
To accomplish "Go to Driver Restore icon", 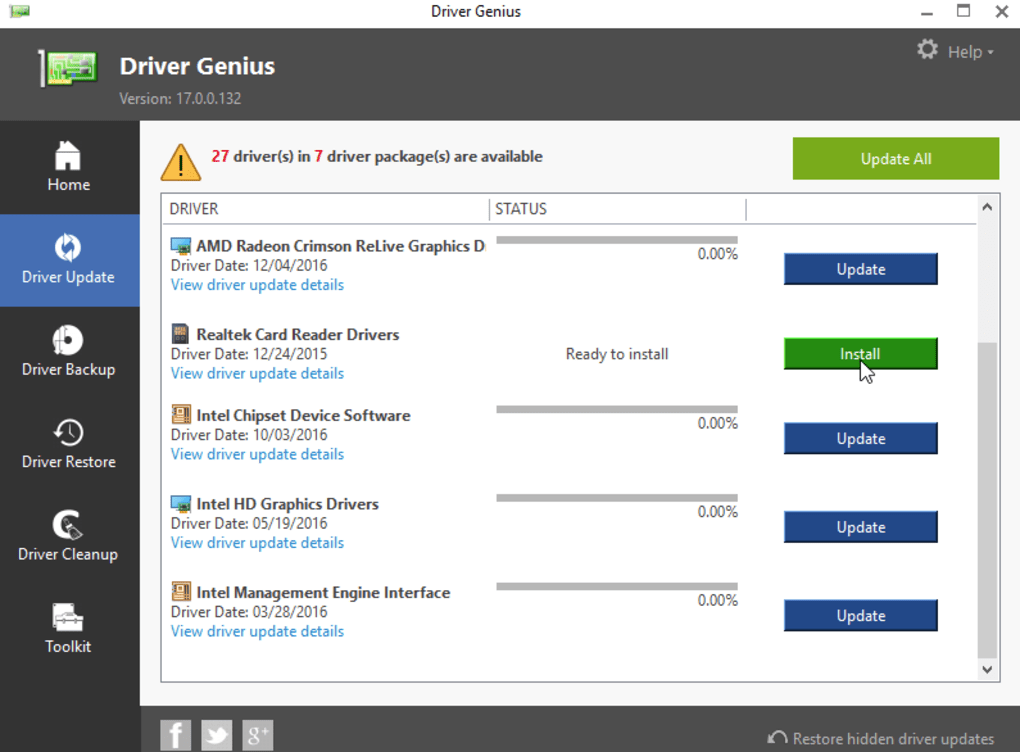I will click(x=68, y=433).
